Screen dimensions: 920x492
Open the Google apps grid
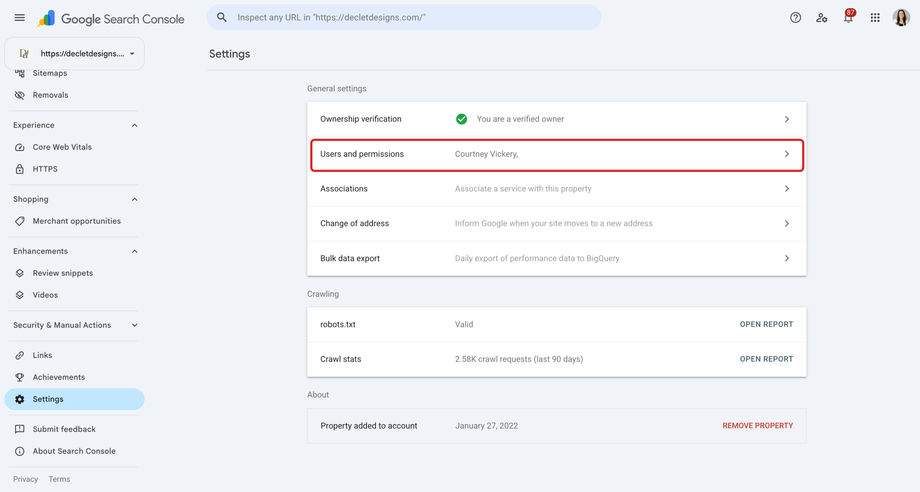[875, 18]
